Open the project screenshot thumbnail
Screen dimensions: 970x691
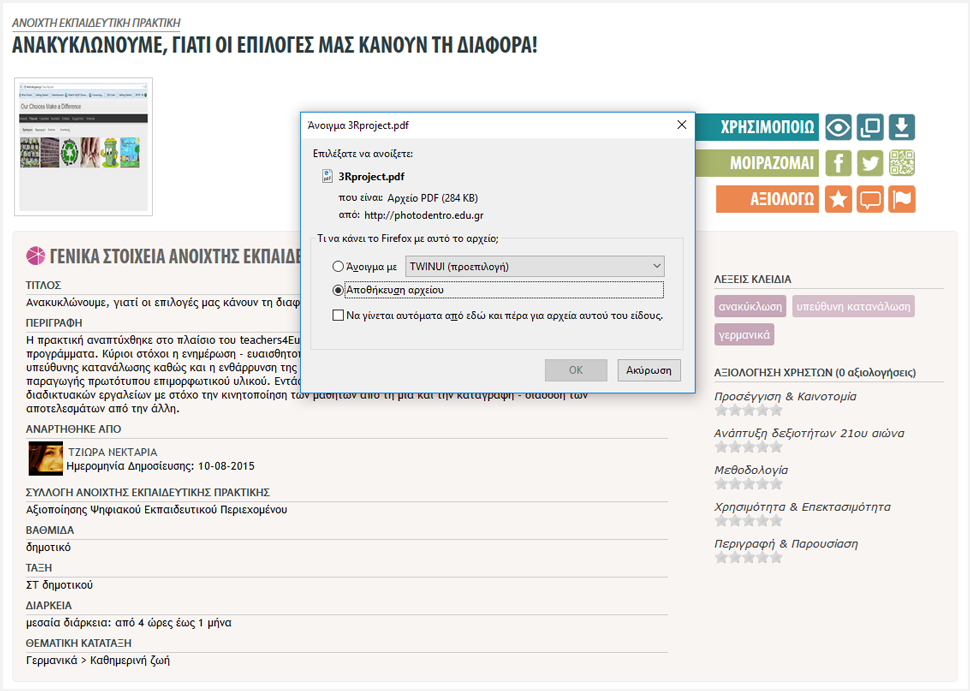pyautogui.click(x=83, y=146)
